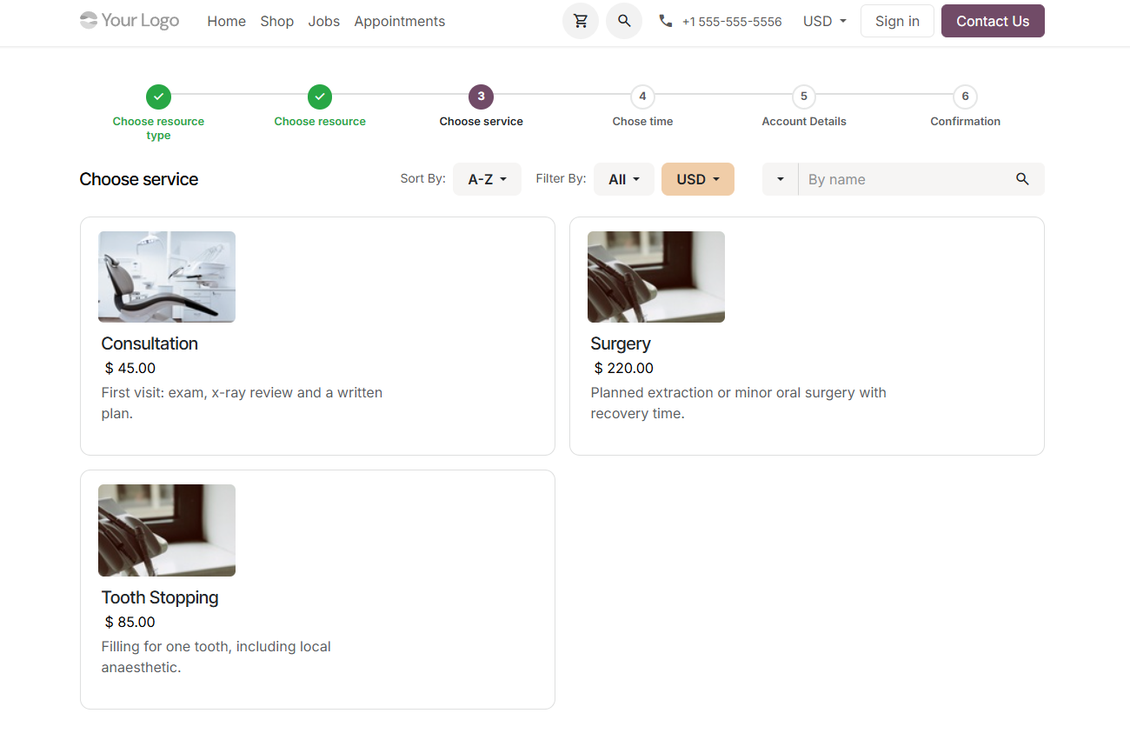Click the $ 85.00 price
Viewport: 1130px width, 740px height.
(130, 622)
